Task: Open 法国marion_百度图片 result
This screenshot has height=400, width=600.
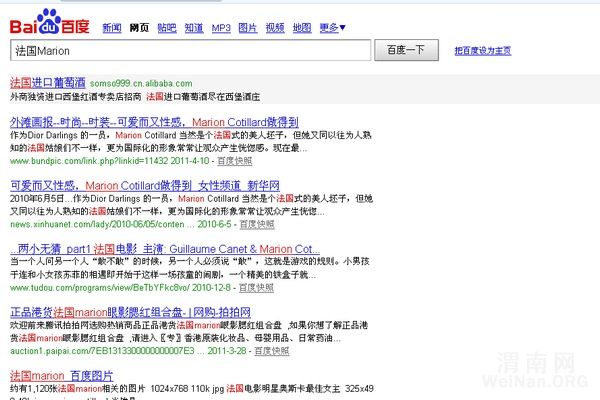Action: click(x=62, y=376)
